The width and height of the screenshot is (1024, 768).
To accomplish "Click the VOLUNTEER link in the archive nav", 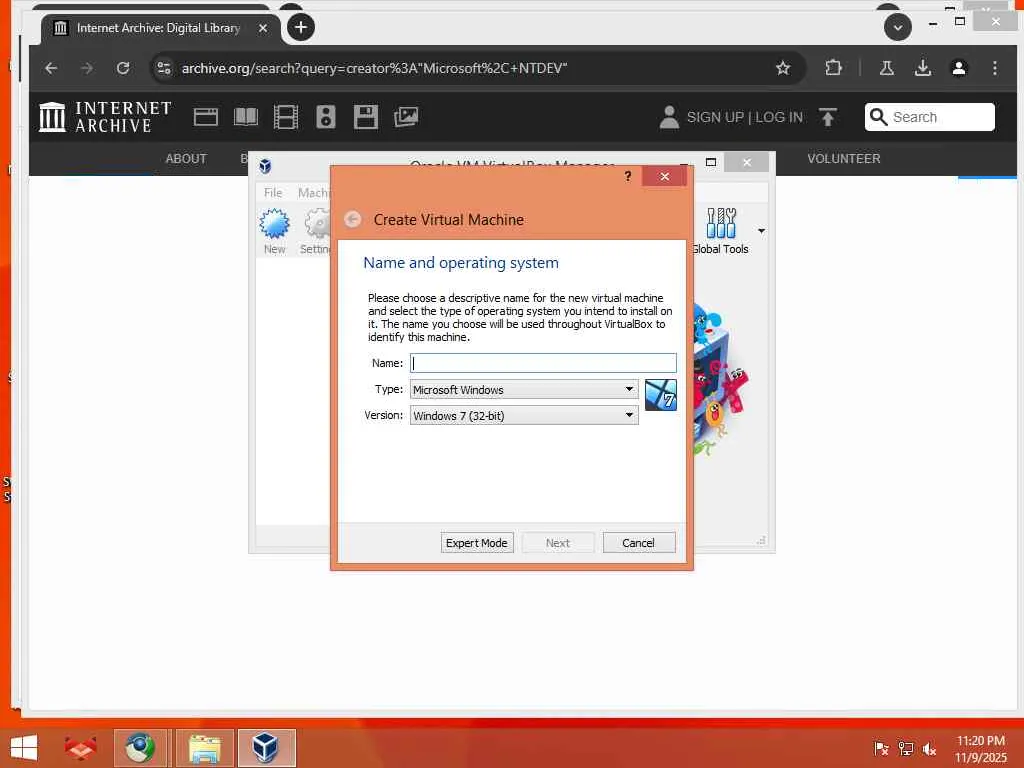I will click(844, 159).
